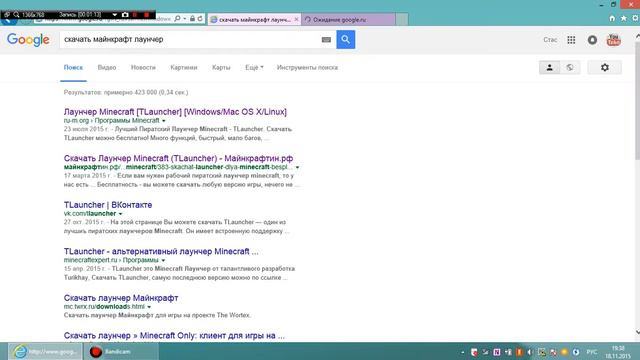Screen dimensions: 640x360
Task: Open 'TLauncher - альтернативный лаунчер Minecraft' link
Action: [161, 251]
